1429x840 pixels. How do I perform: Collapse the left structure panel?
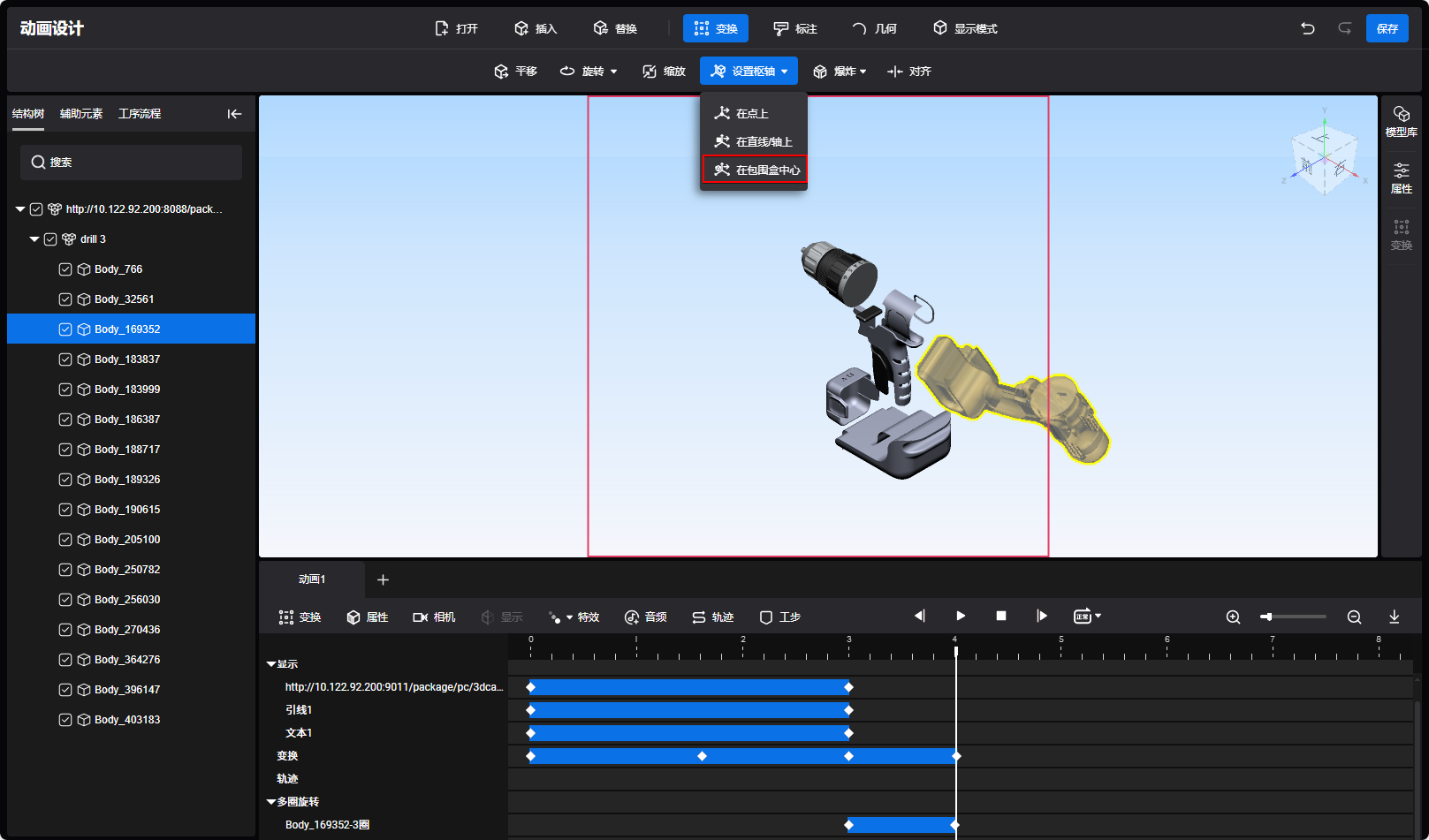(234, 114)
